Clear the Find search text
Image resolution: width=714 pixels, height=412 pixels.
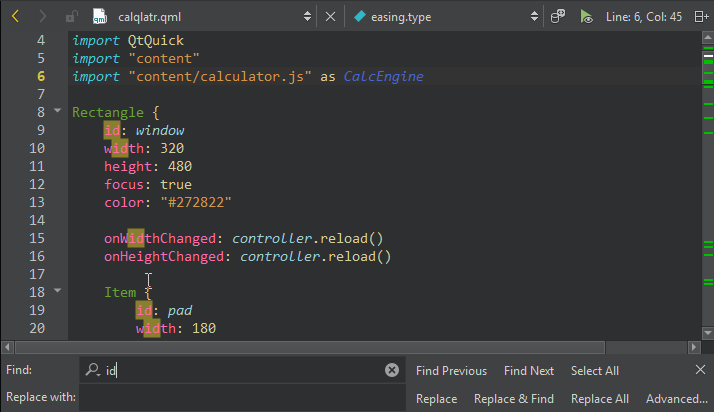(392, 370)
